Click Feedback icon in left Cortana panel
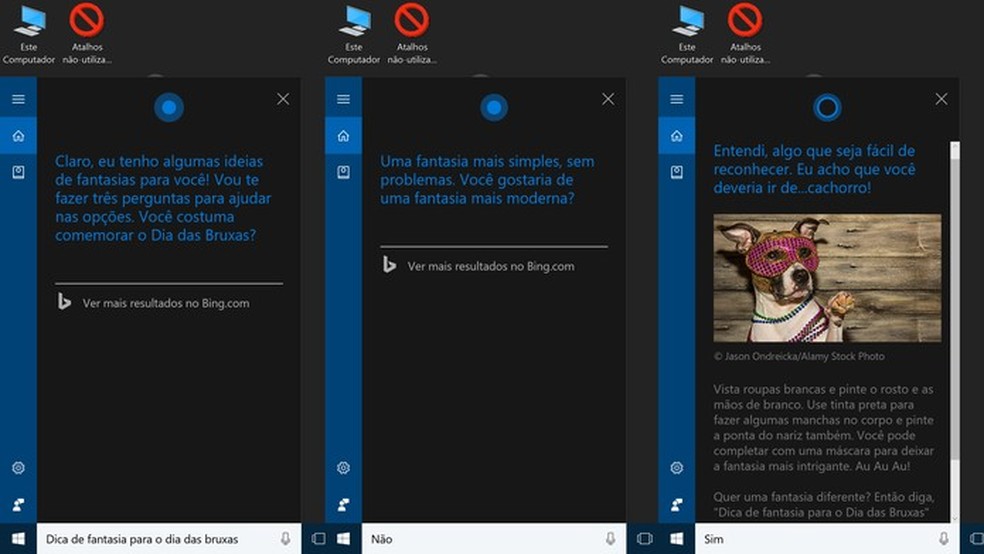 point(18,504)
